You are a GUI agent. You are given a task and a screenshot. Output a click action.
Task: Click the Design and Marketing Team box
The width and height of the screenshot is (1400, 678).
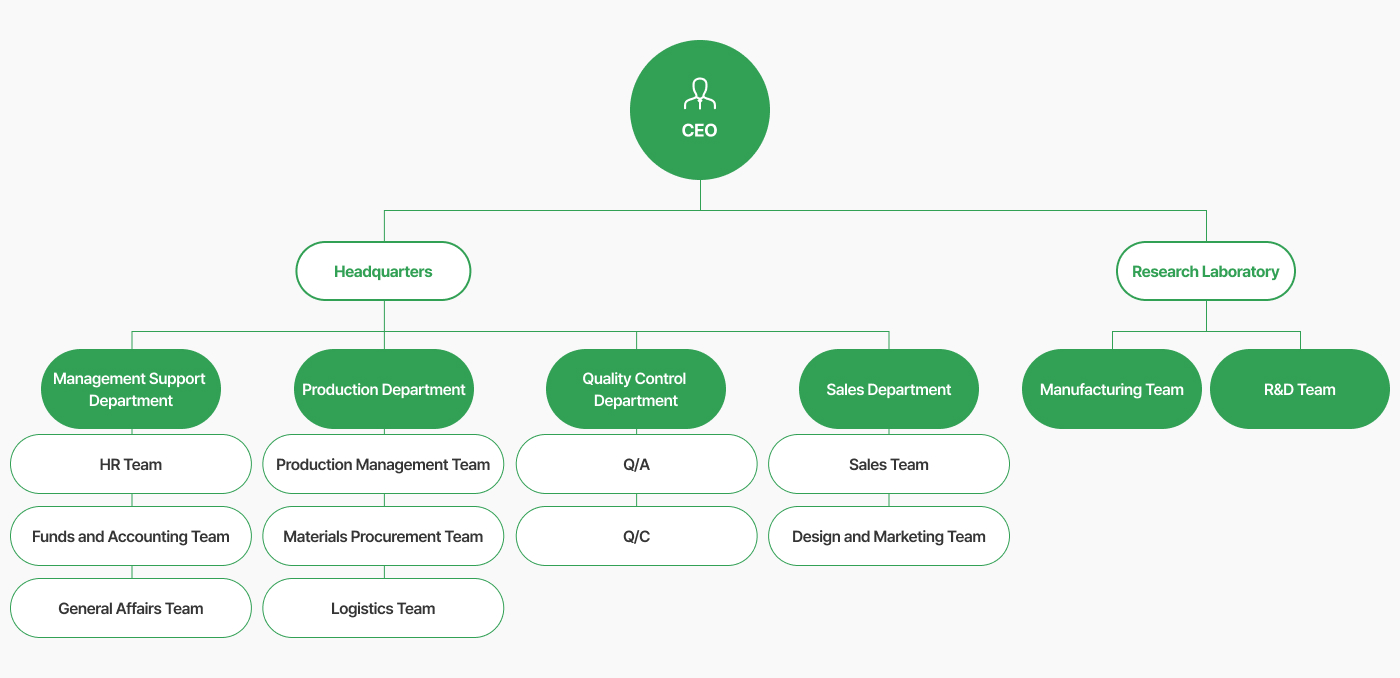(889, 536)
